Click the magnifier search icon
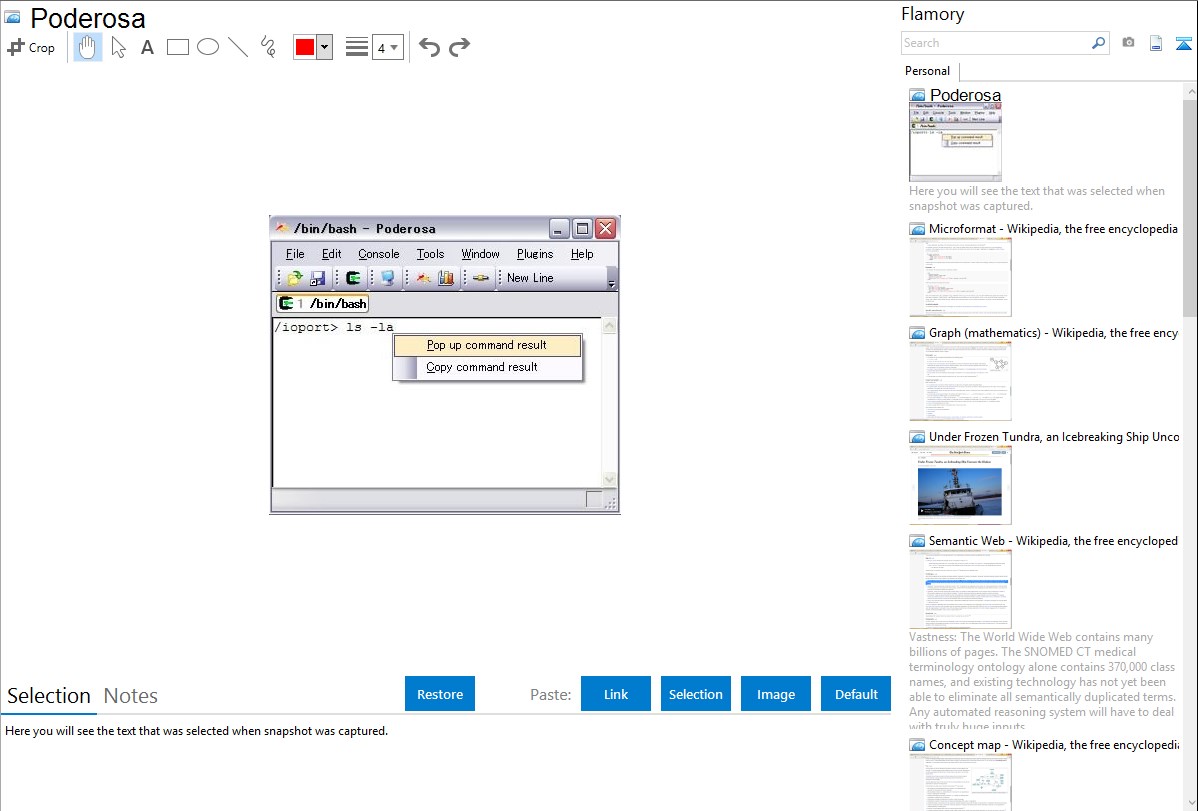Screen dimensions: 1198x811 coord(1099,43)
